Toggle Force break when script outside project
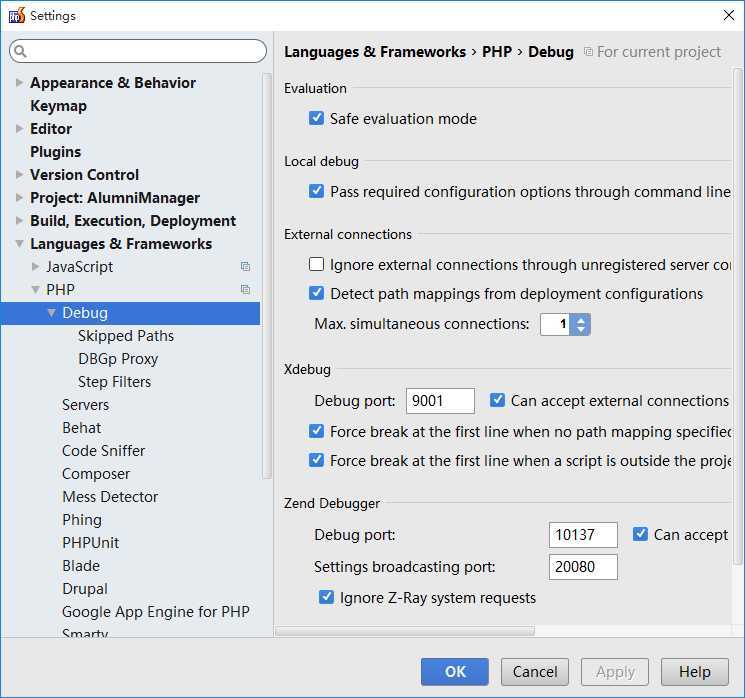 (x=316, y=460)
